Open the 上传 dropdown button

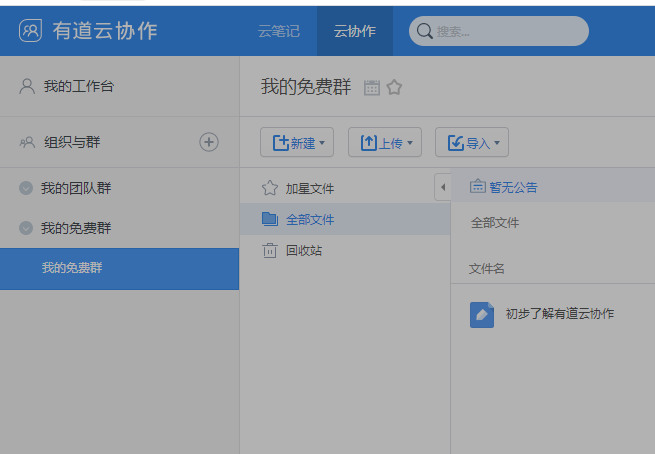click(385, 142)
